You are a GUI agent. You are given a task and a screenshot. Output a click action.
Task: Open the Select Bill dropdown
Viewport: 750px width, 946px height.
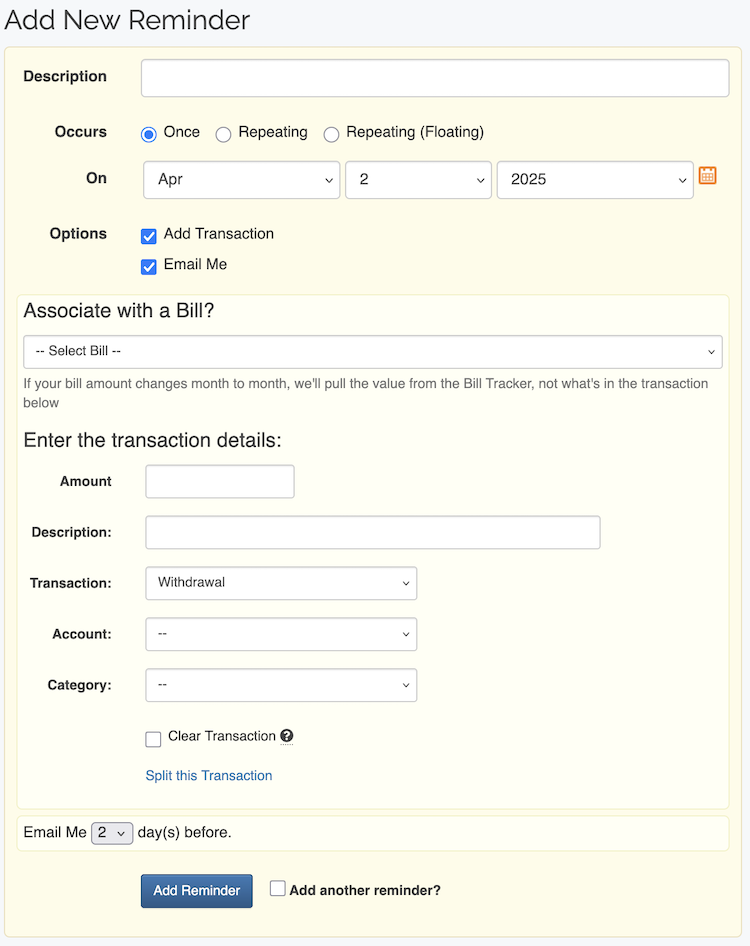click(x=372, y=351)
